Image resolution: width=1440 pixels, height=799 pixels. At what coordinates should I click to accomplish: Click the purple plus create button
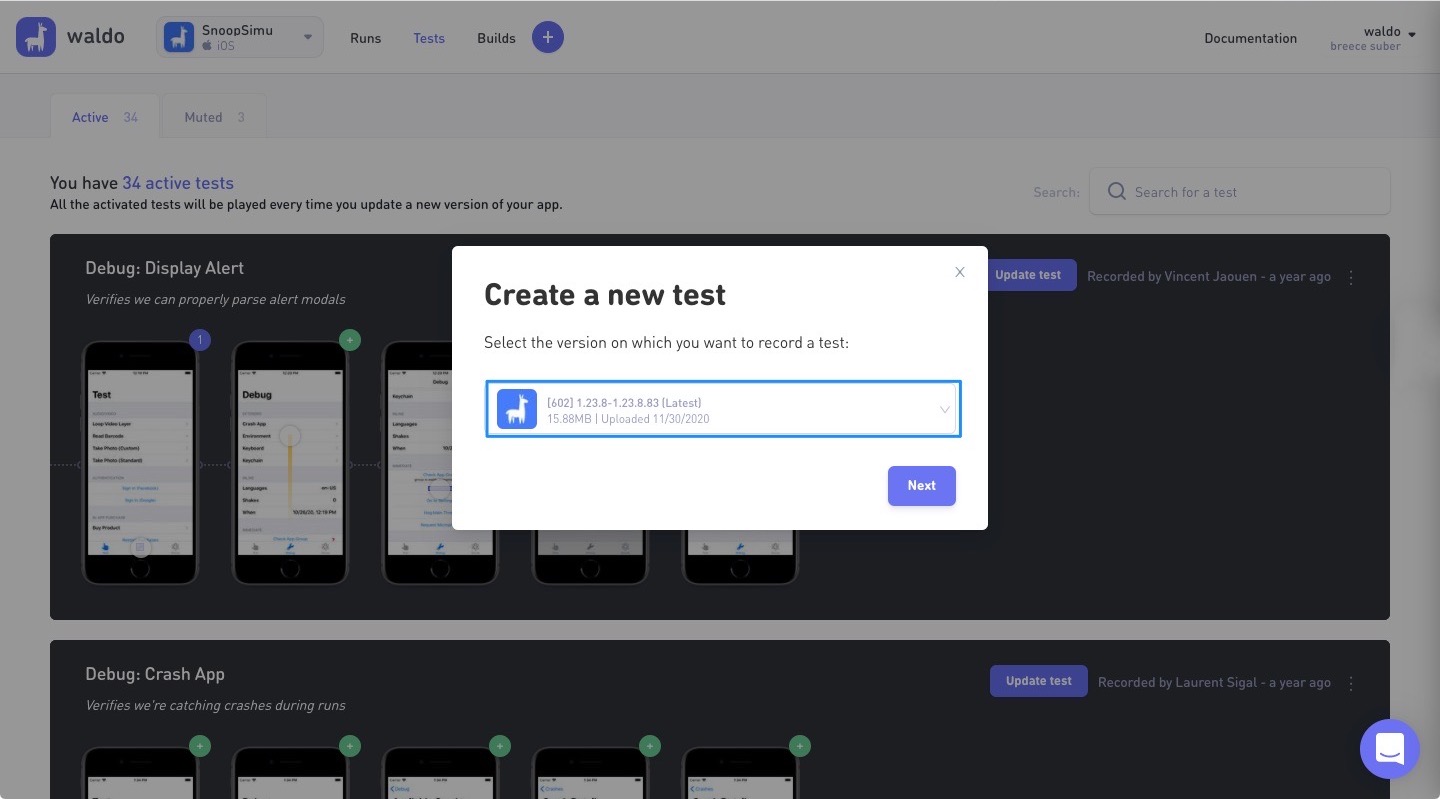547,37
